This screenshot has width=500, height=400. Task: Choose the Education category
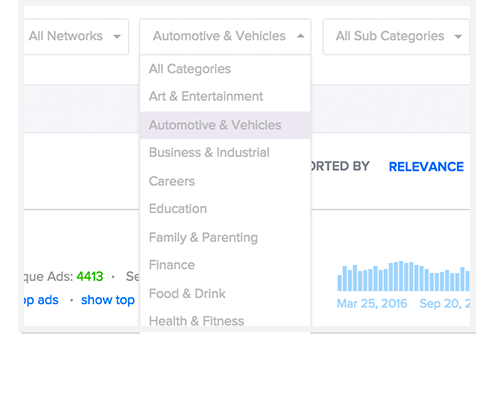point(225,209)
